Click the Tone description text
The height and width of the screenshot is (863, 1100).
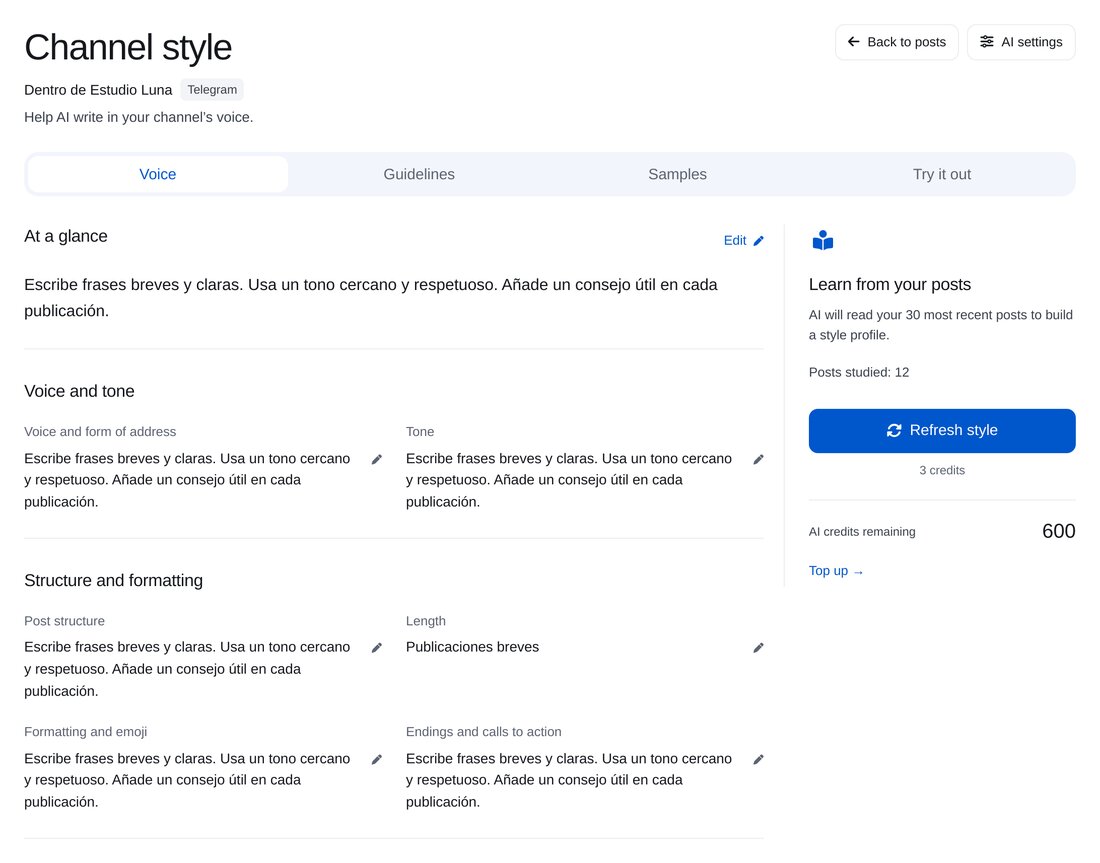(568, 480)
